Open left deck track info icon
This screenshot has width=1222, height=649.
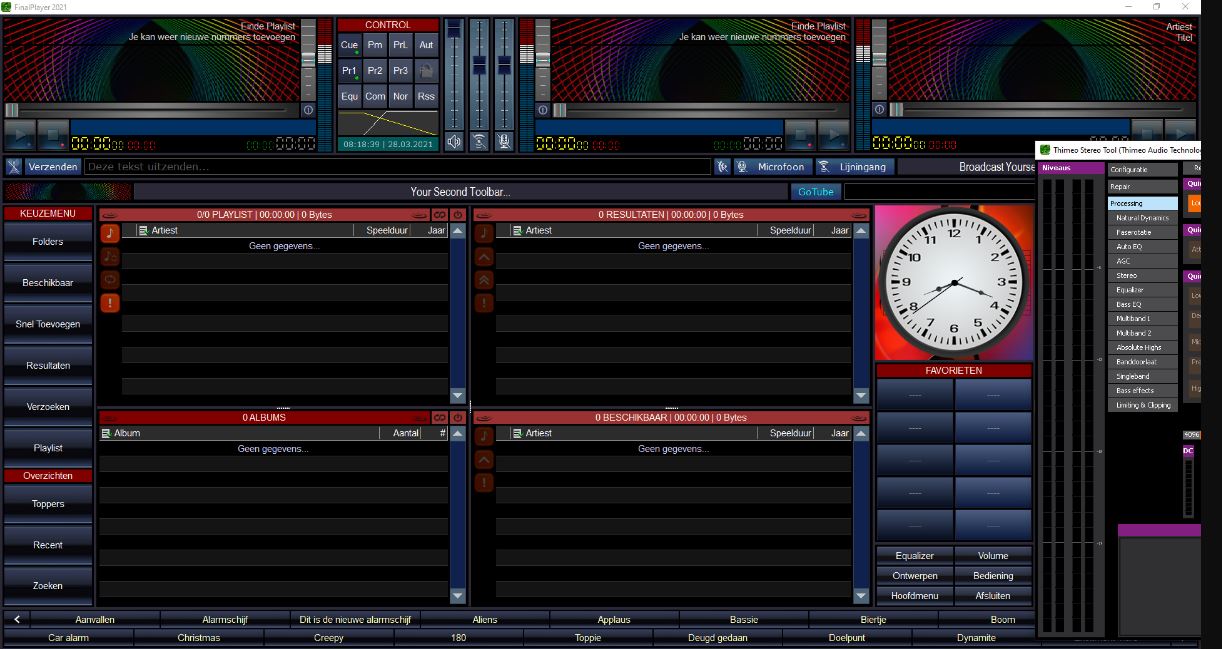tap(307, 110)
